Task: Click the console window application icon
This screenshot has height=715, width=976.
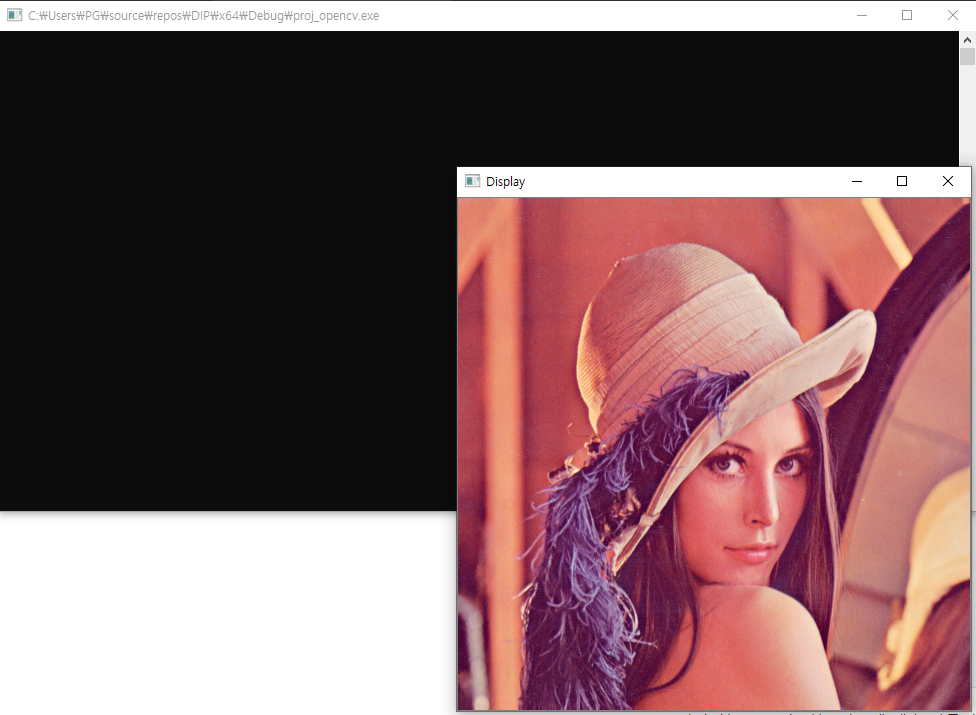Action: pyautogui.click(x=14, y=15)
